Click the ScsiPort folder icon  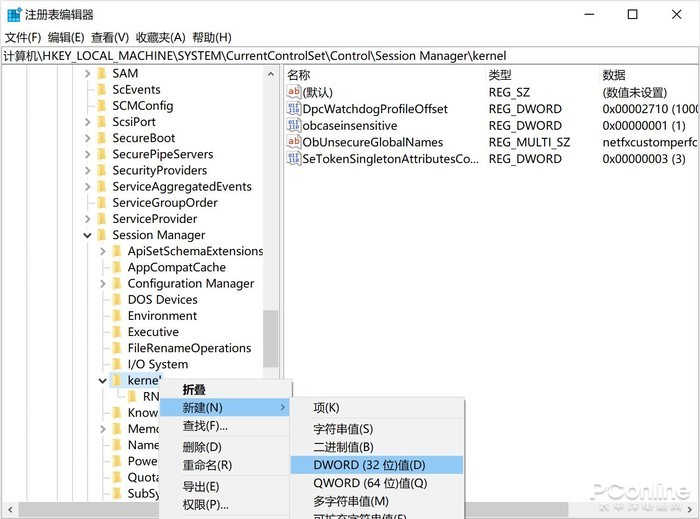point(102,121)
